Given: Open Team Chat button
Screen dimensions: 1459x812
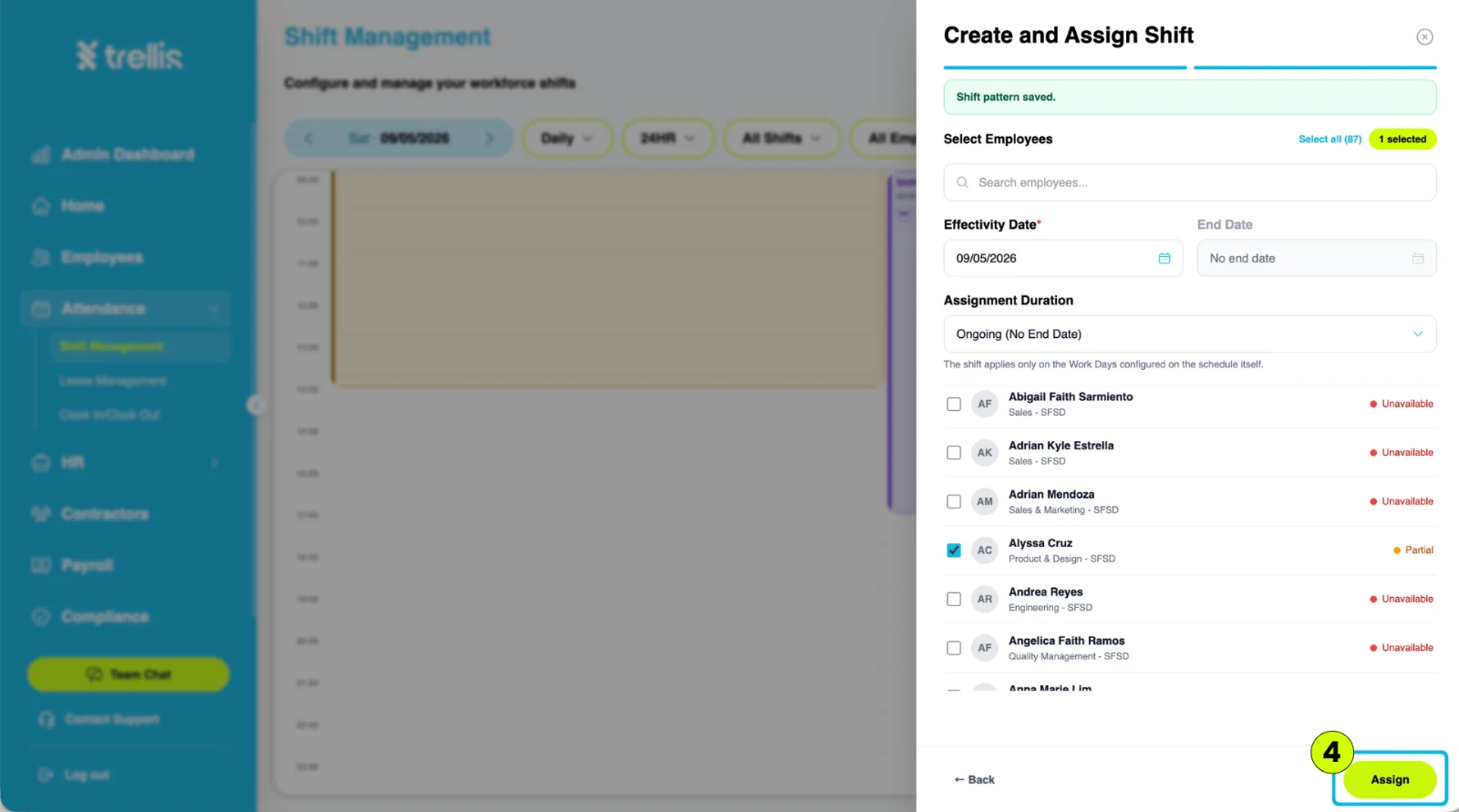Looking at the screenshot, I should [x=129, y=674].
